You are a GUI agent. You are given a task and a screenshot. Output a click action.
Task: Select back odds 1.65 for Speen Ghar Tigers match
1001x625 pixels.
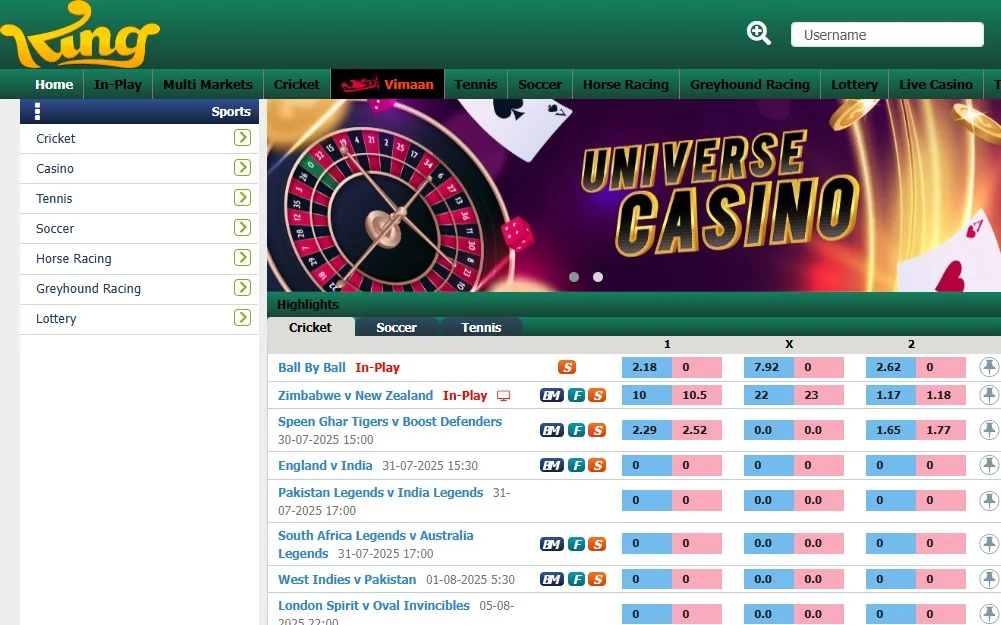tap(891, 430)
